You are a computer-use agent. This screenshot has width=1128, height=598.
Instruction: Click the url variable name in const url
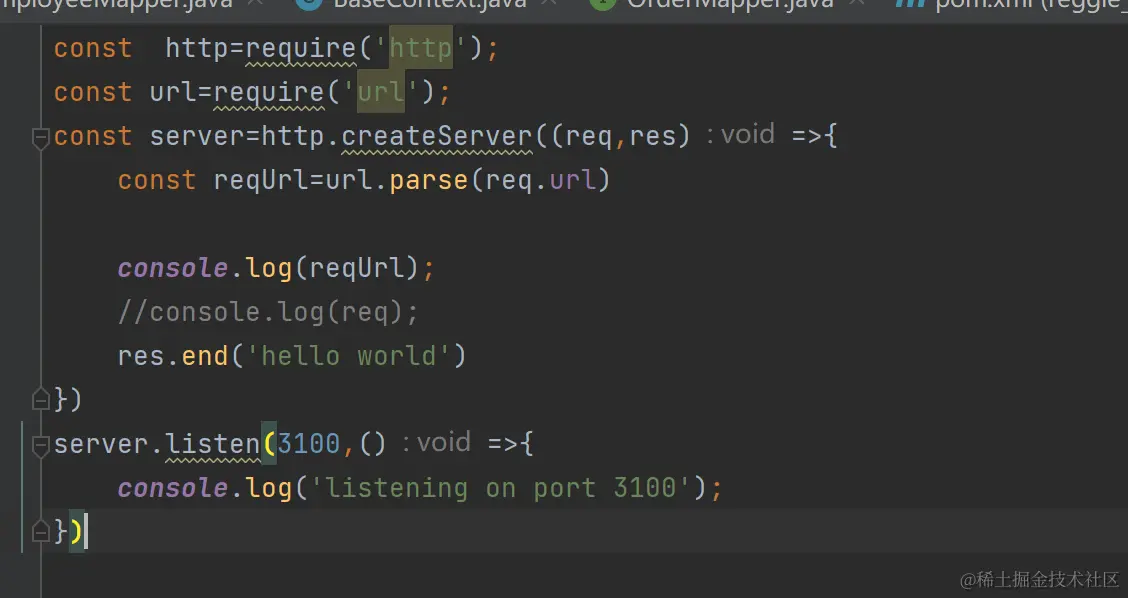point(173,93)
